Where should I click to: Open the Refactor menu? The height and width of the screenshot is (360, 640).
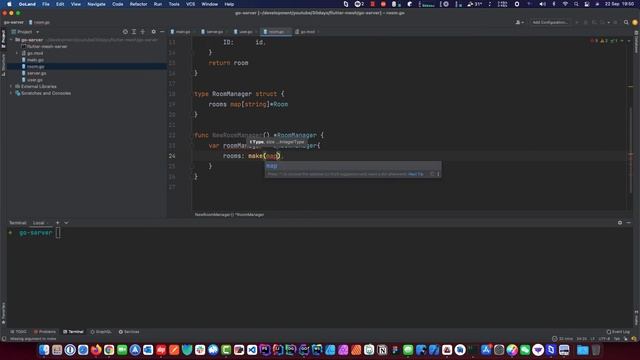[138, 4]
